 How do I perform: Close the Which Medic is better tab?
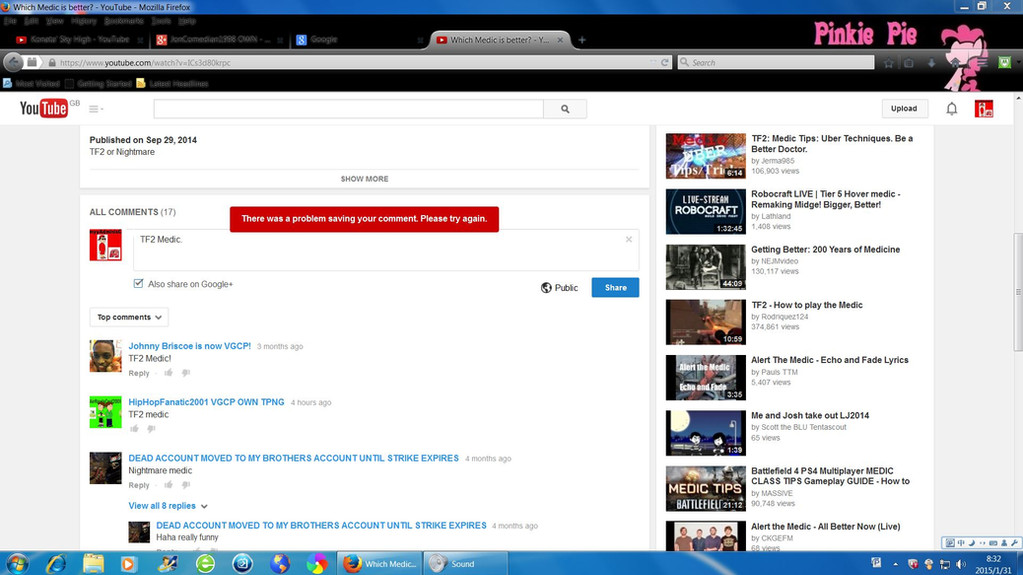560,40
